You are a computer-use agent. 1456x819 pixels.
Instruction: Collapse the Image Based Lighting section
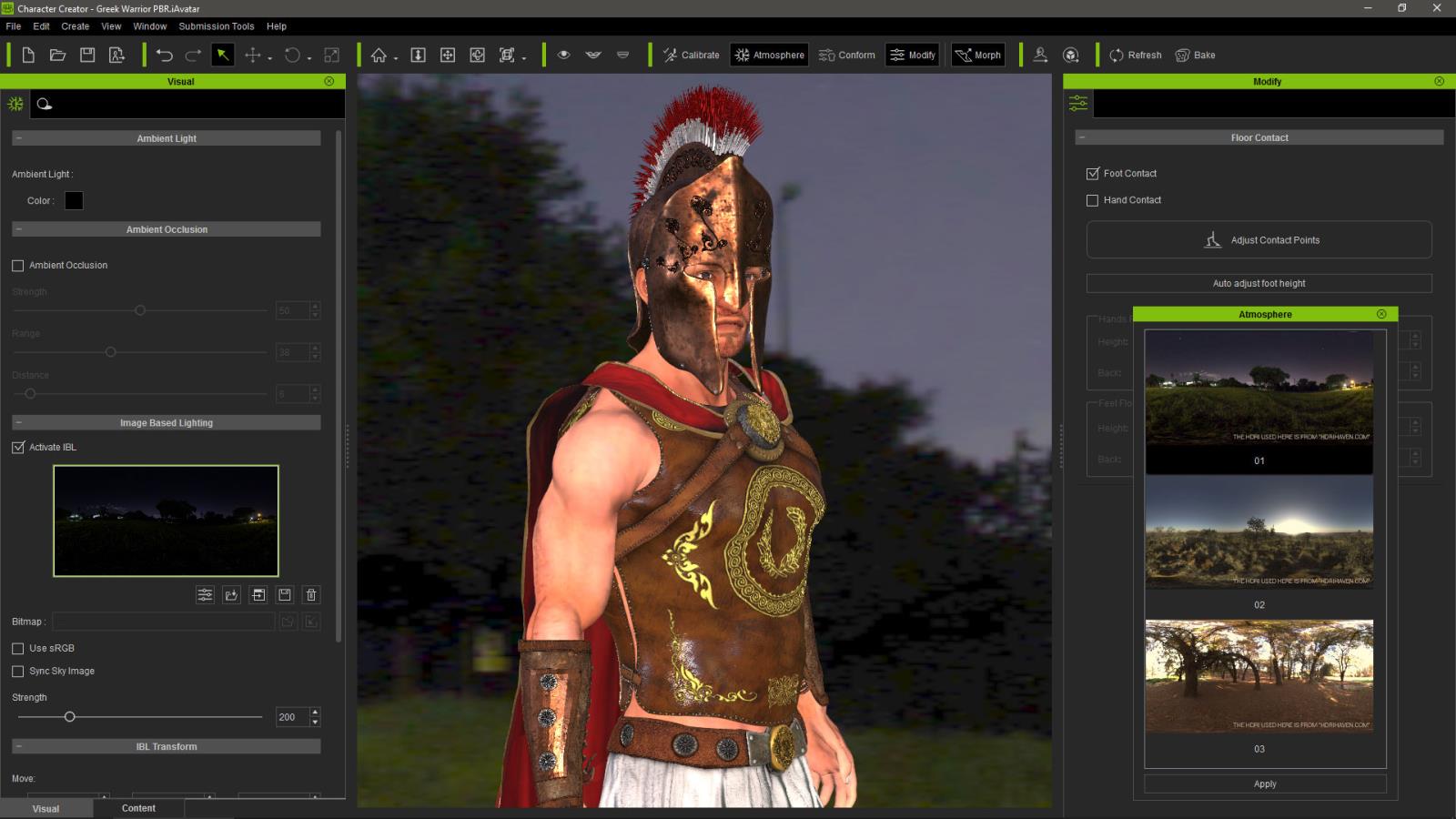coord(19,422)
